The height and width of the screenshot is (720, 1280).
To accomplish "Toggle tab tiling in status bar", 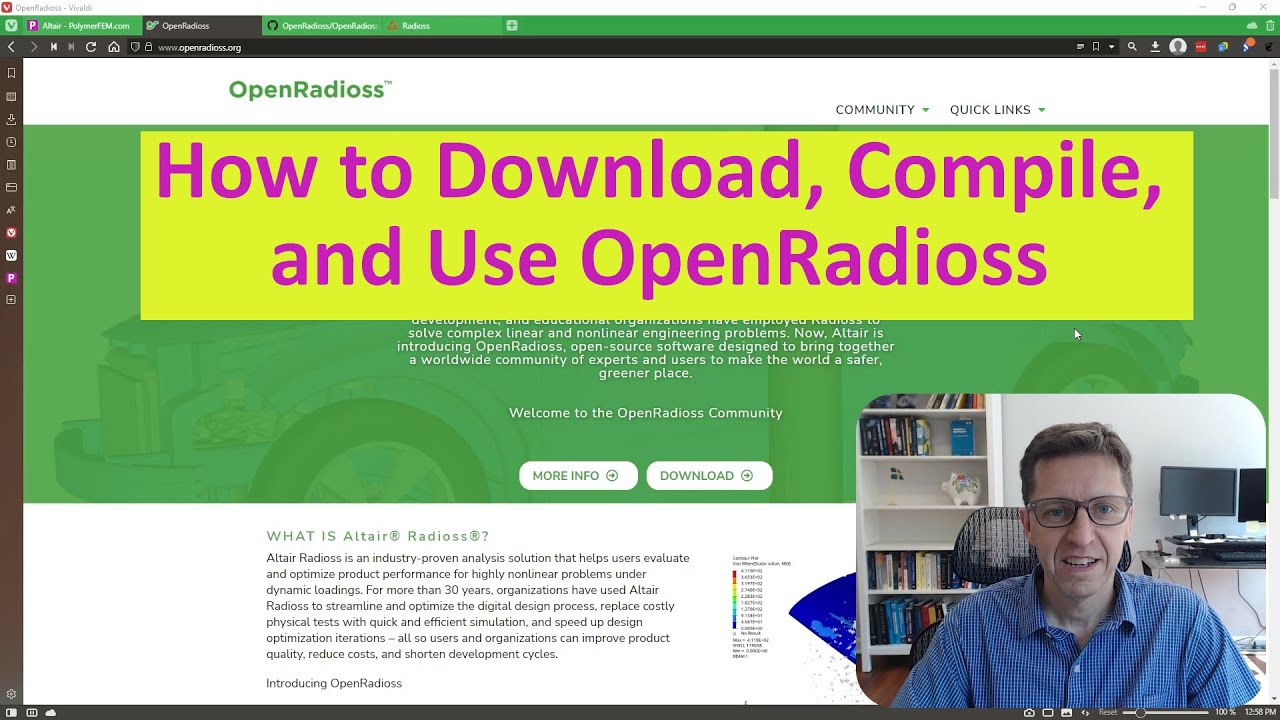I will tap(1048, 712).
